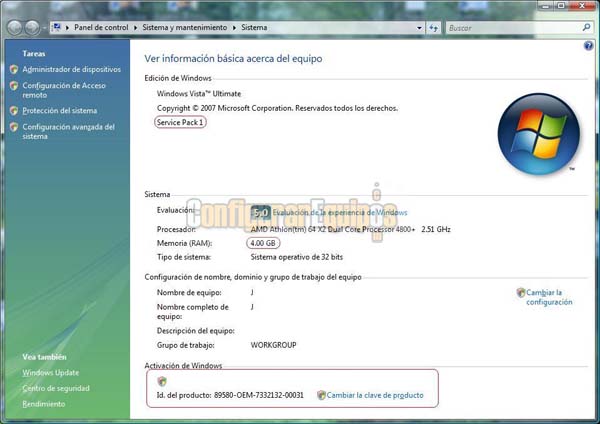600x424 pixels.
Task: Click Windows Vista Ultimate edition text
Action: 199,94
